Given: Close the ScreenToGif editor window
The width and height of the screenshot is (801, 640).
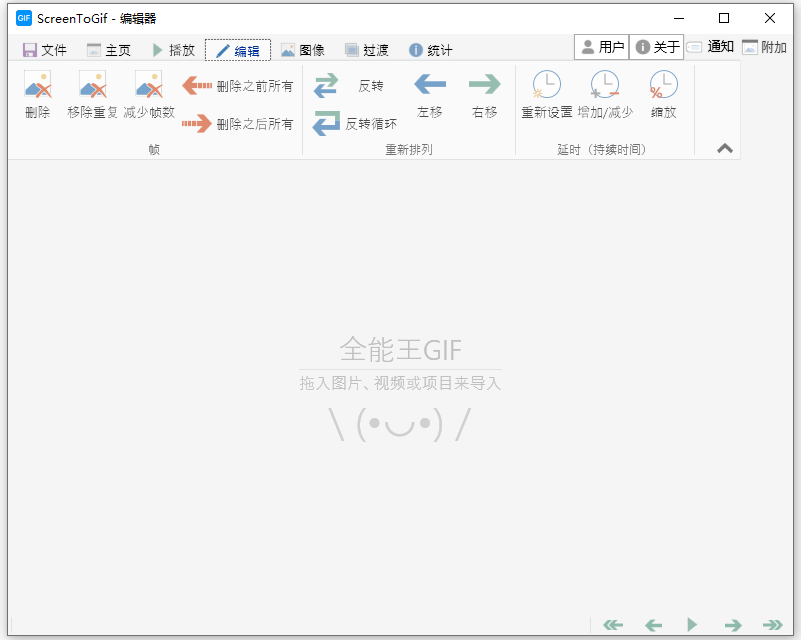Looking at the screenshot, I should coord(770,18).
